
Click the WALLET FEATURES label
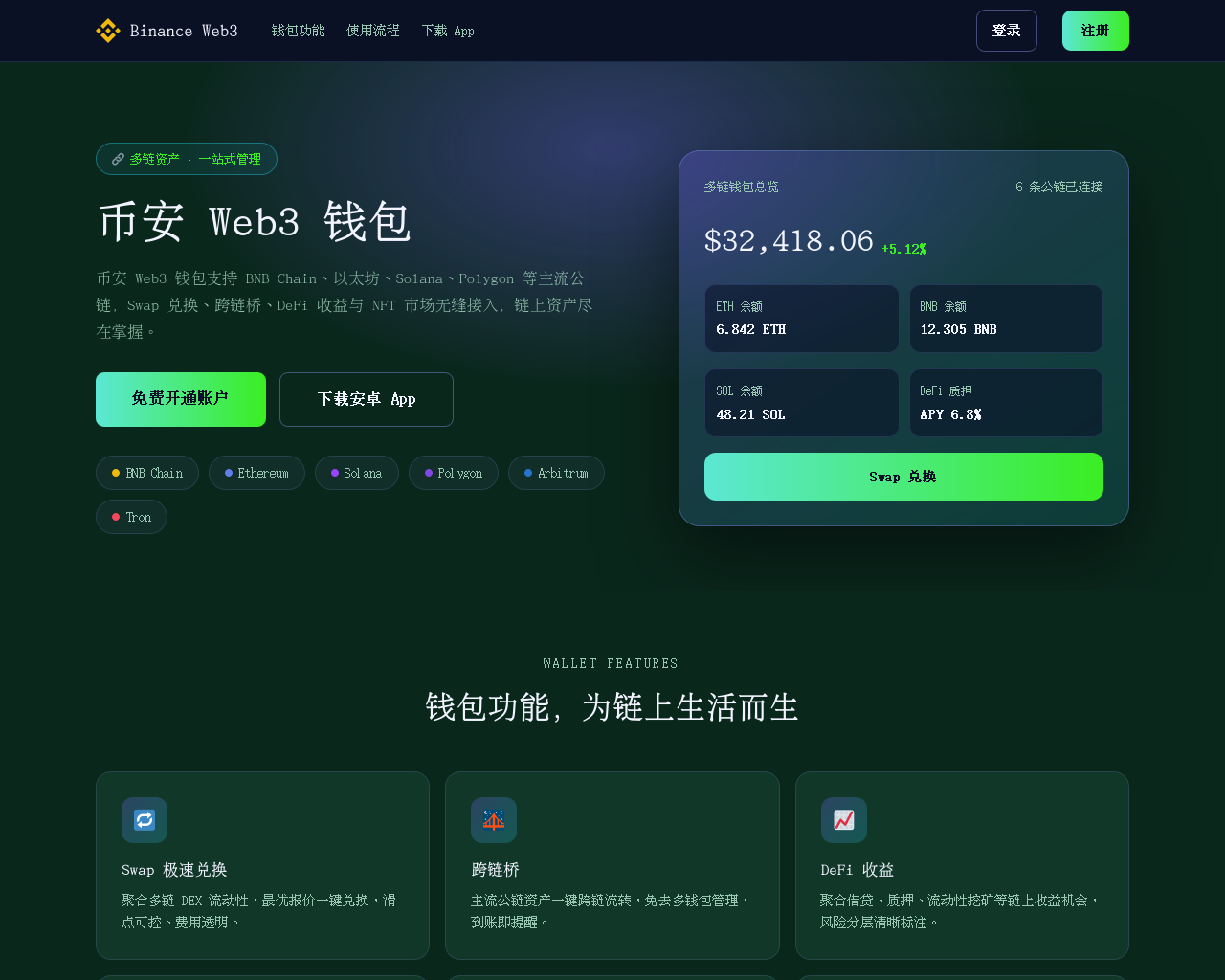611,663
